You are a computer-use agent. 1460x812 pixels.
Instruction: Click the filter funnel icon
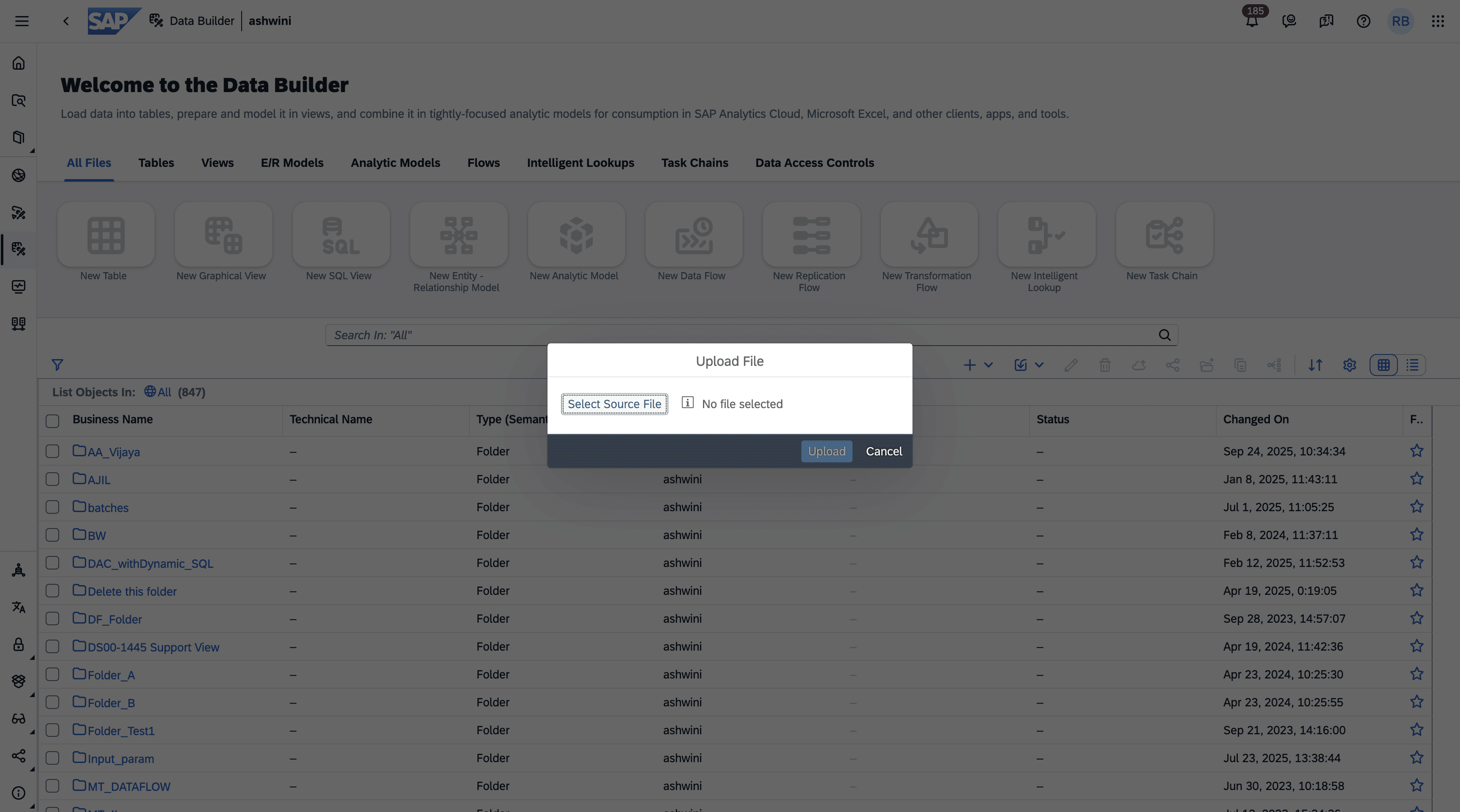[57, 365]
